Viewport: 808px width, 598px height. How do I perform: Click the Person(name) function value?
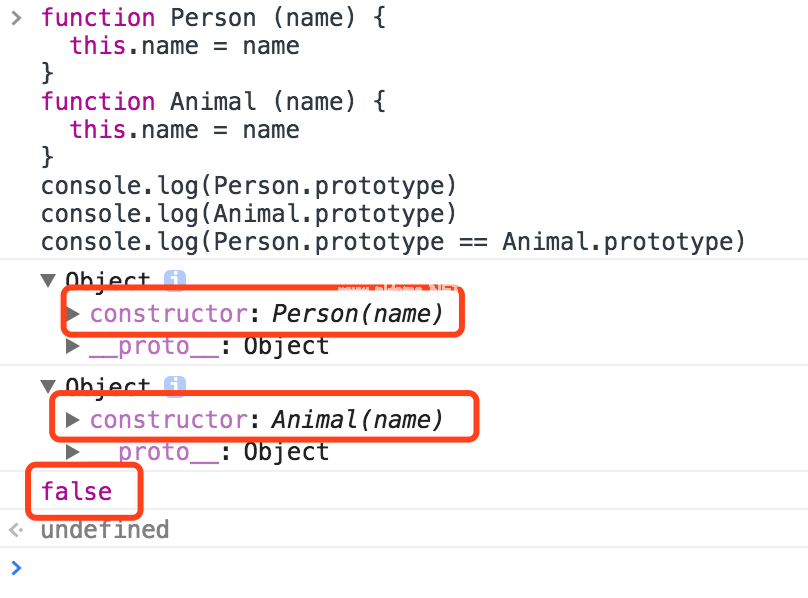[357, 314]
